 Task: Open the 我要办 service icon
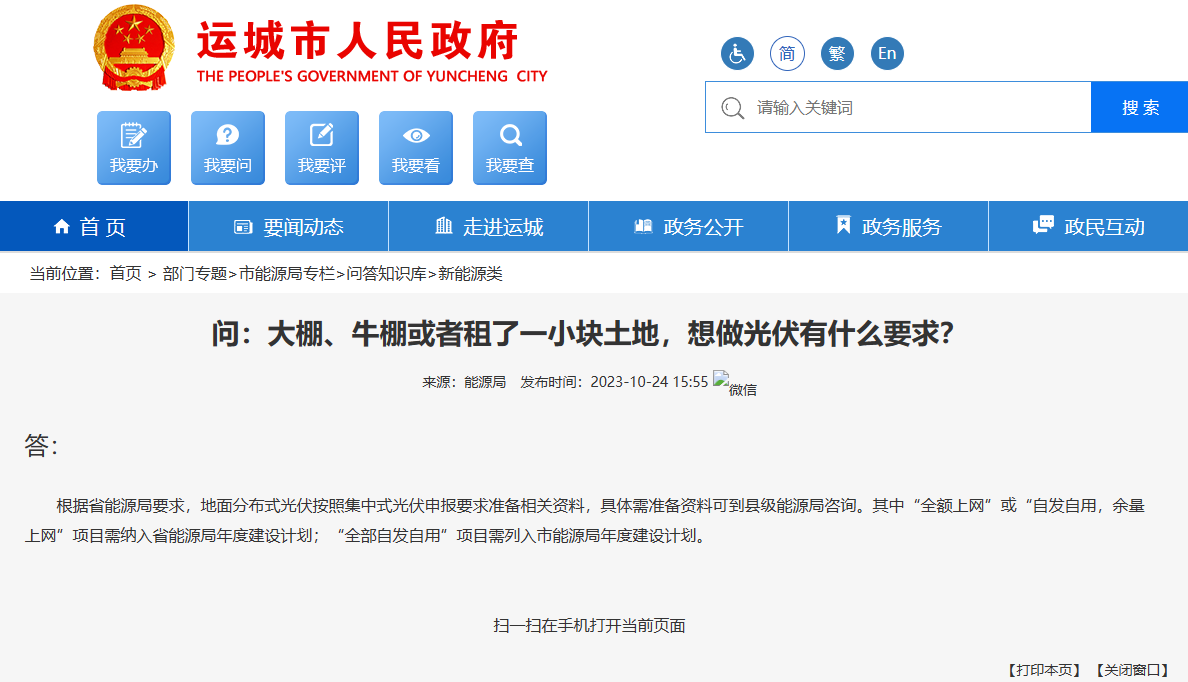click(x=134, y=148)
